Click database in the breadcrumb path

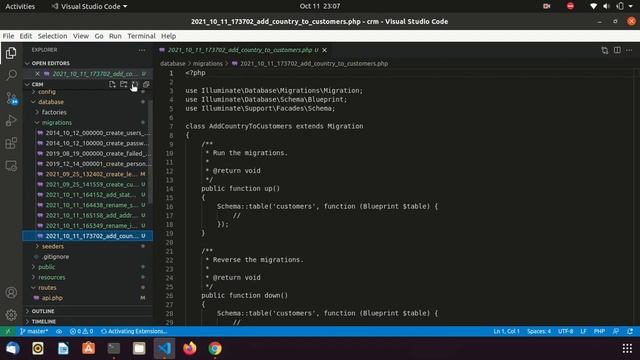[x=173, y=64]
